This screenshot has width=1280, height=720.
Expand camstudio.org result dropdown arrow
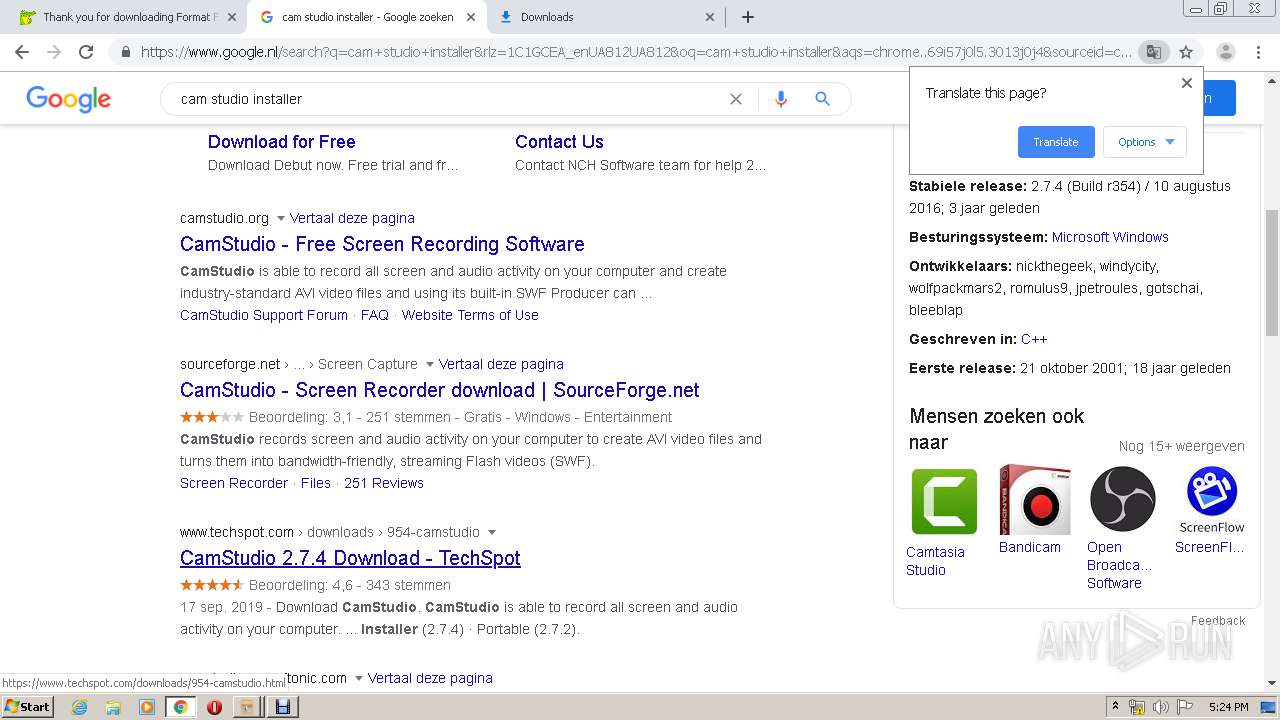(280, 219)
